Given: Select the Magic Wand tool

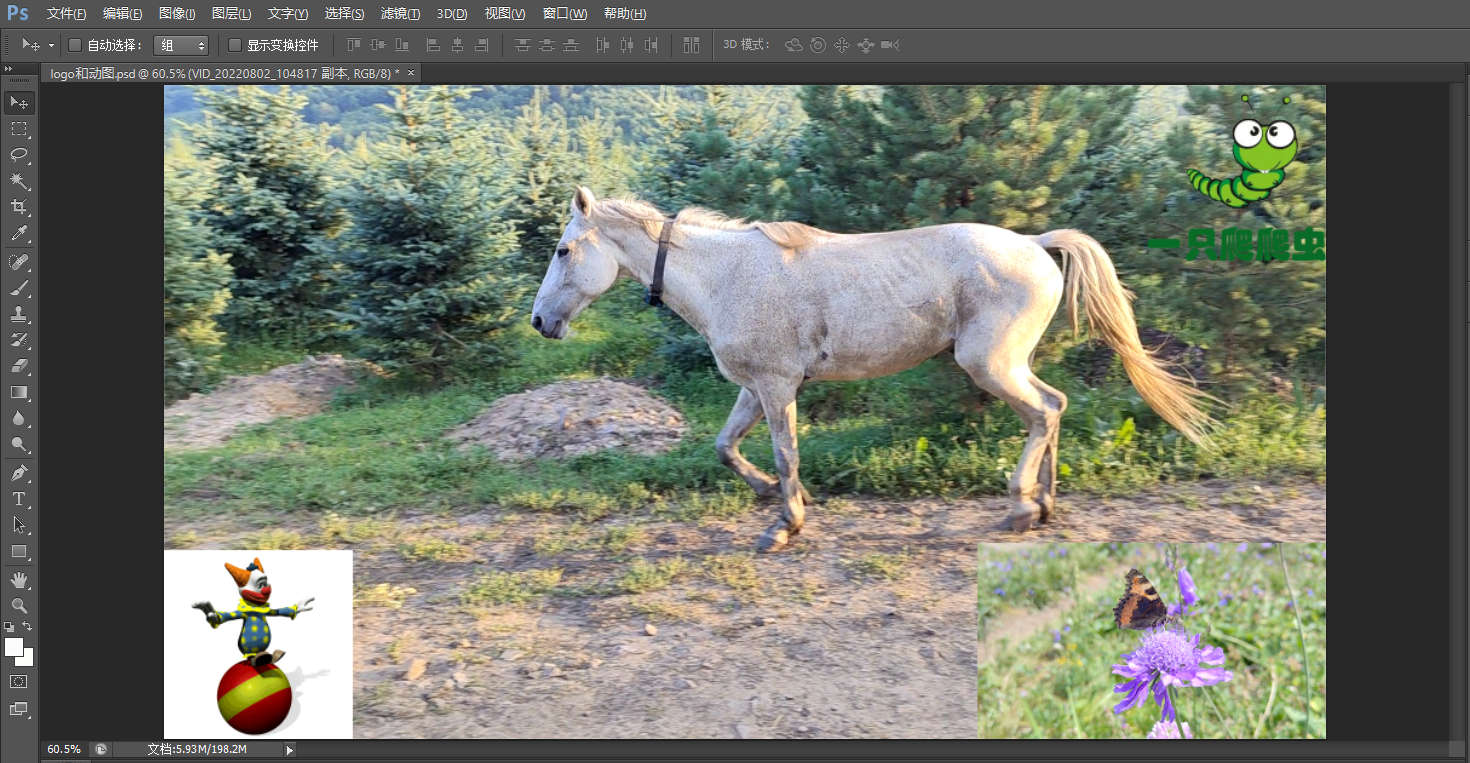Looking at the screenshot, I should coord(19,181).
